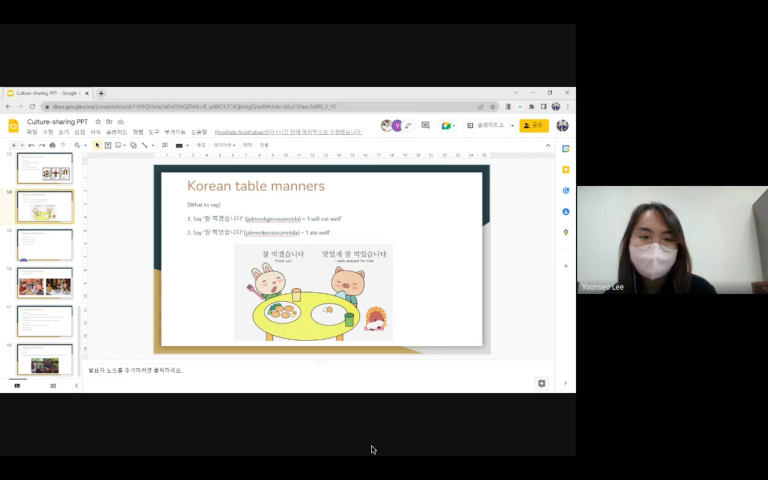Hide the side panel with bottom chevron
This screenshot has width=768, height=480.
point(566,383)
